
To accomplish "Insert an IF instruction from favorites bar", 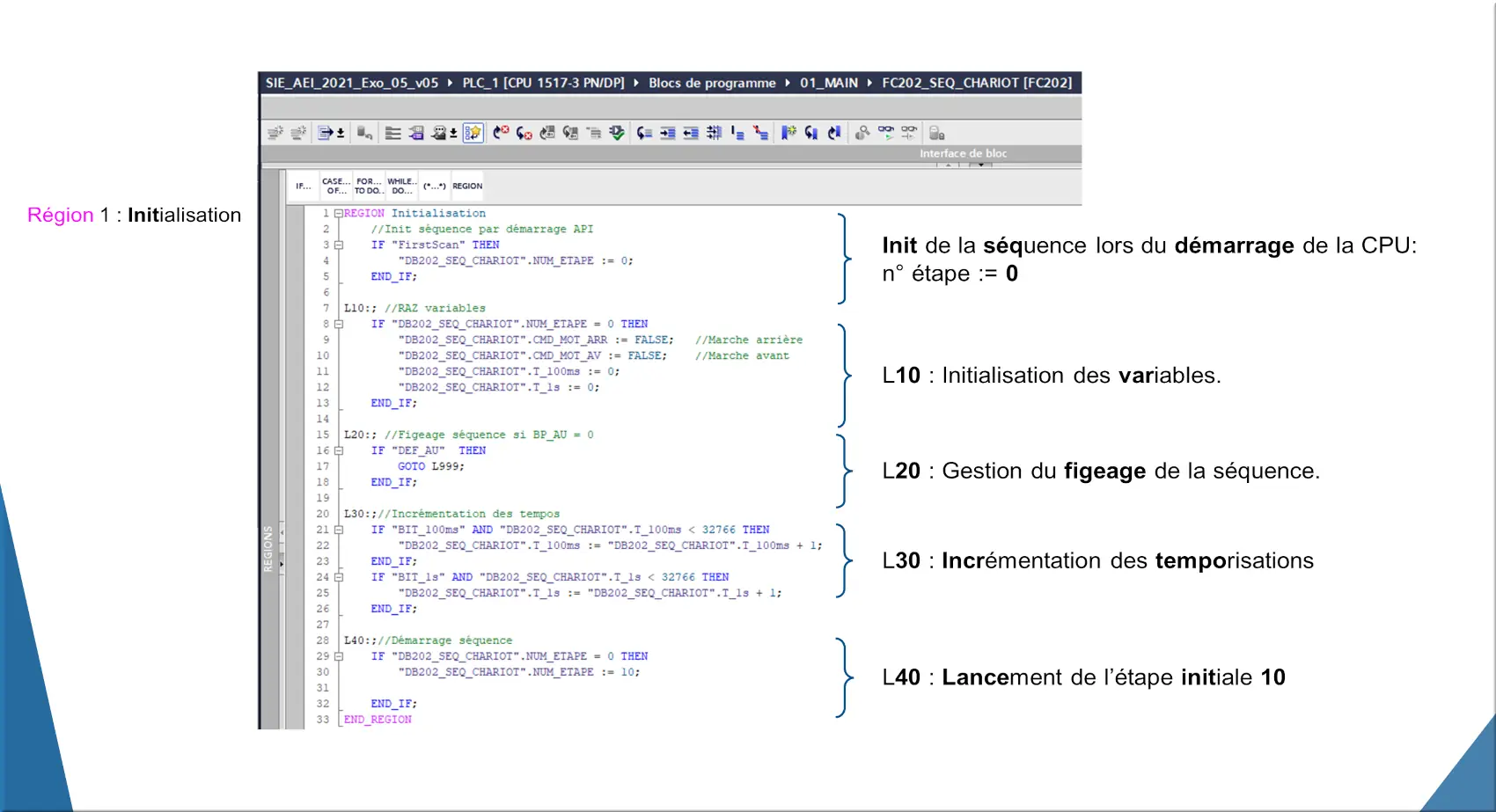I will click(303, 187).
